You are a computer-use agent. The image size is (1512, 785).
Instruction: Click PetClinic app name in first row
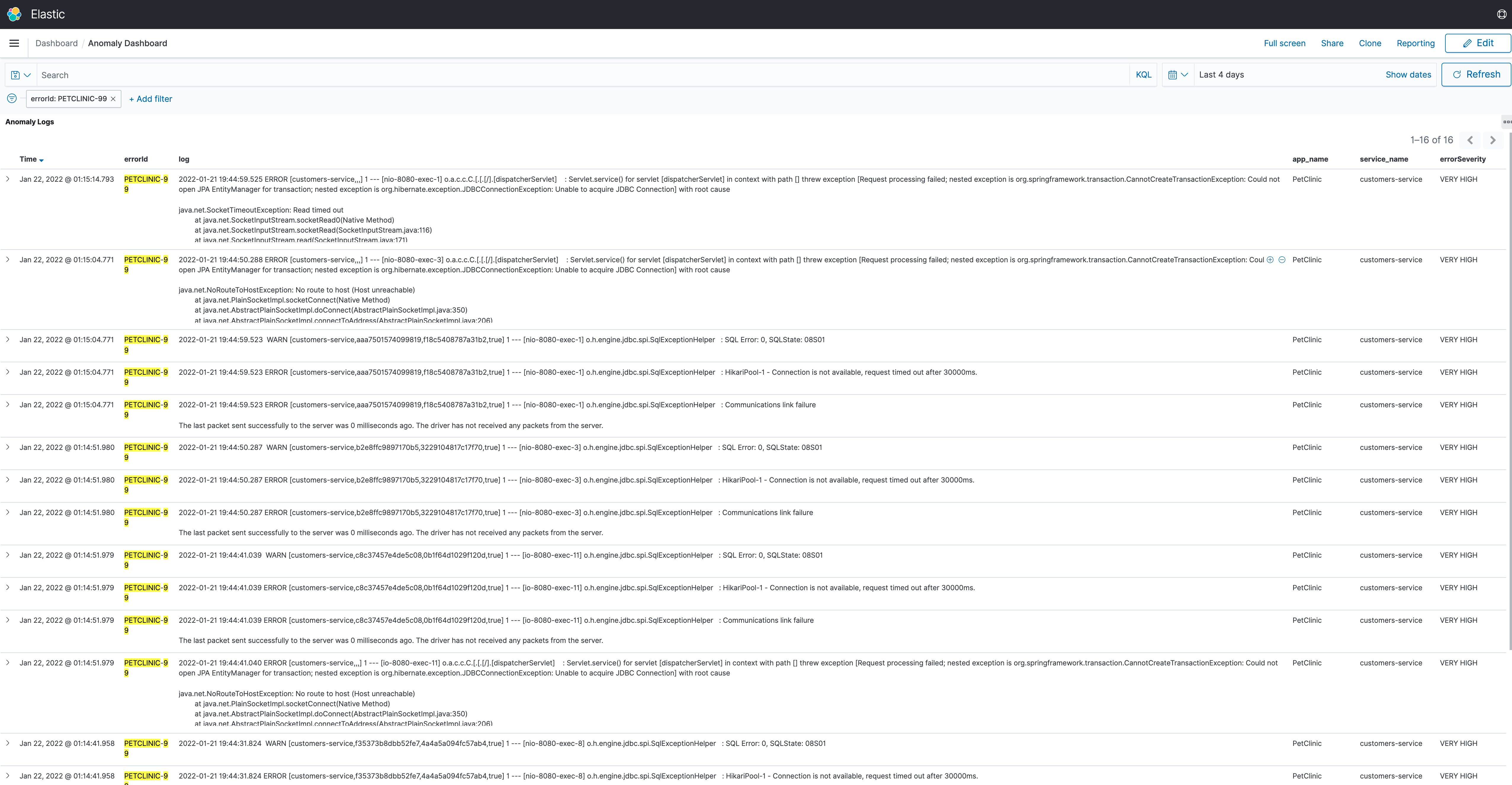click(1306, 180)
